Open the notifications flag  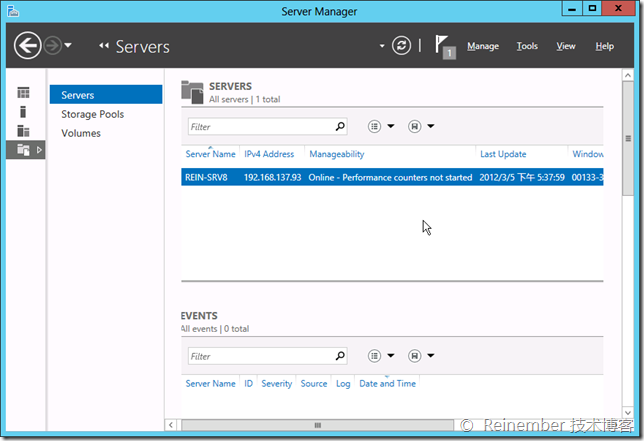point(444,46)
